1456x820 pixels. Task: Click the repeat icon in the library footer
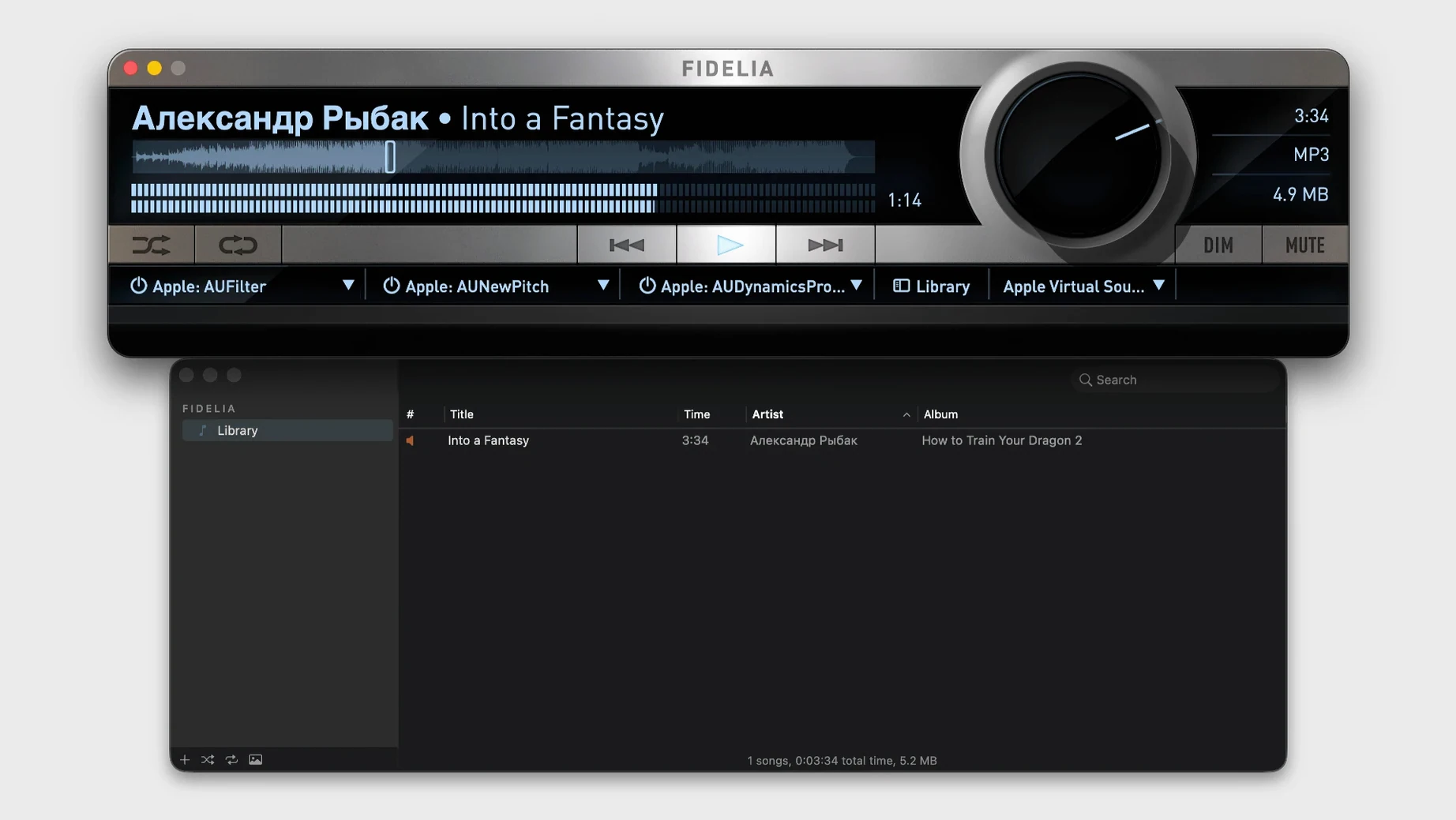[231, 760]
